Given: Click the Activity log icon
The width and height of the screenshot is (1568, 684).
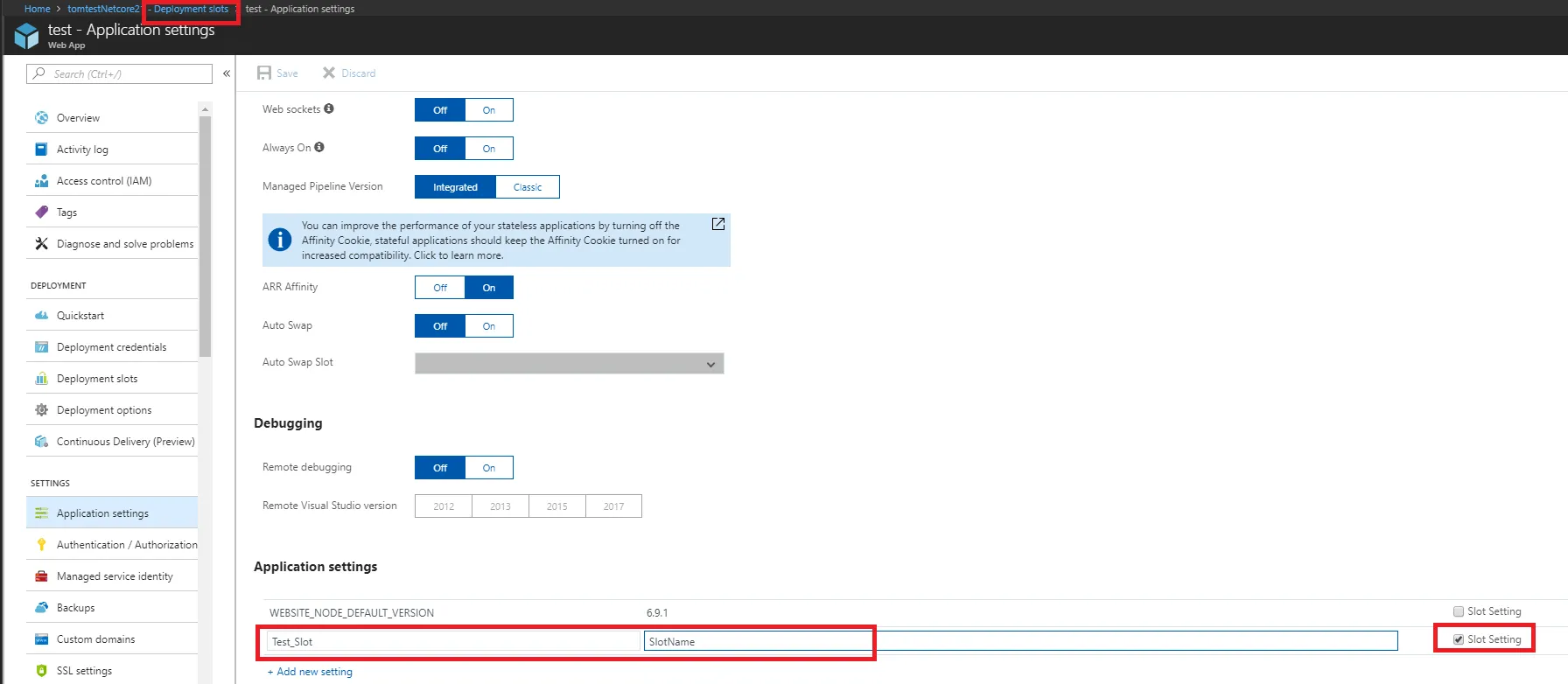Looking at the screenshot, I should (x=41, y=150).
